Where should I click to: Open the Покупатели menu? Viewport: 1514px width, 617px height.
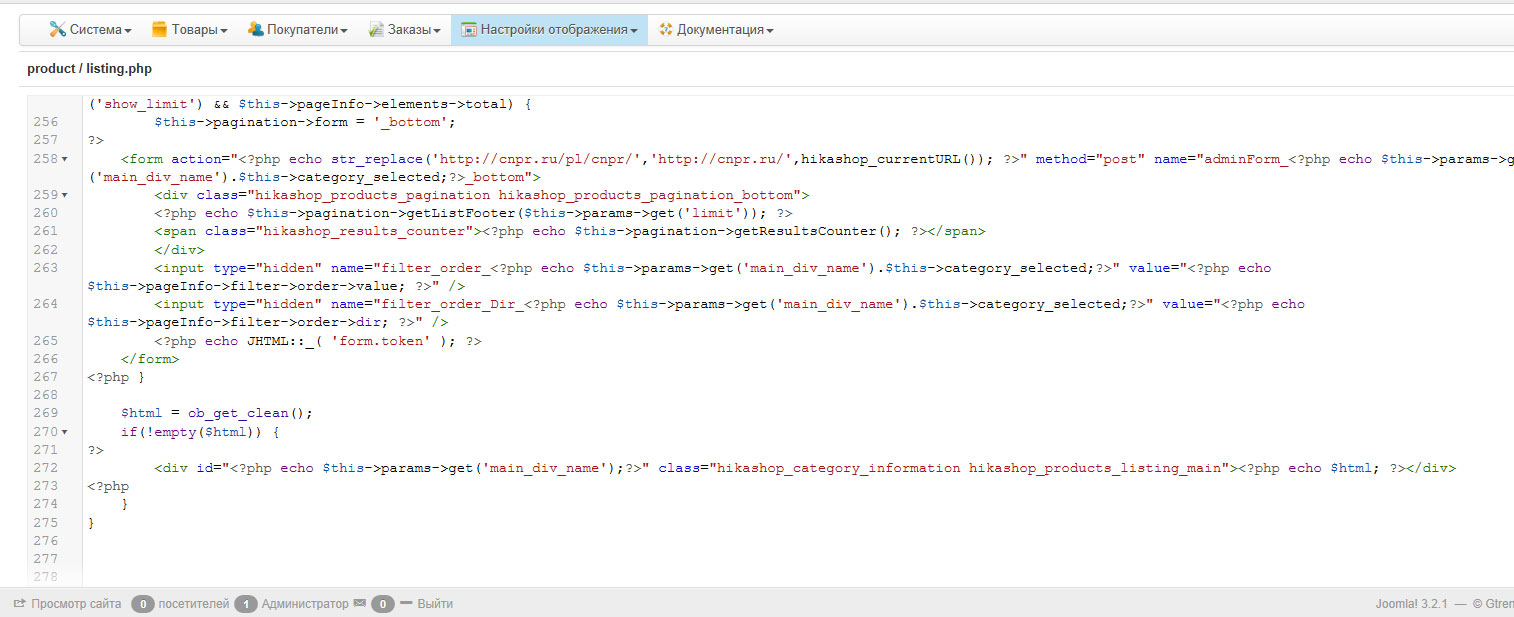pos(297,30)
